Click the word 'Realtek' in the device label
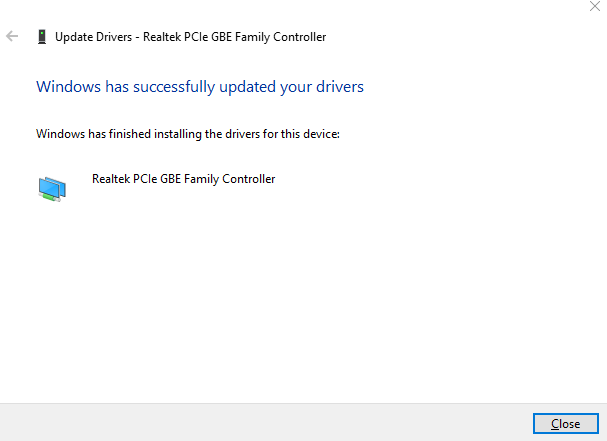 click(110, 179)
